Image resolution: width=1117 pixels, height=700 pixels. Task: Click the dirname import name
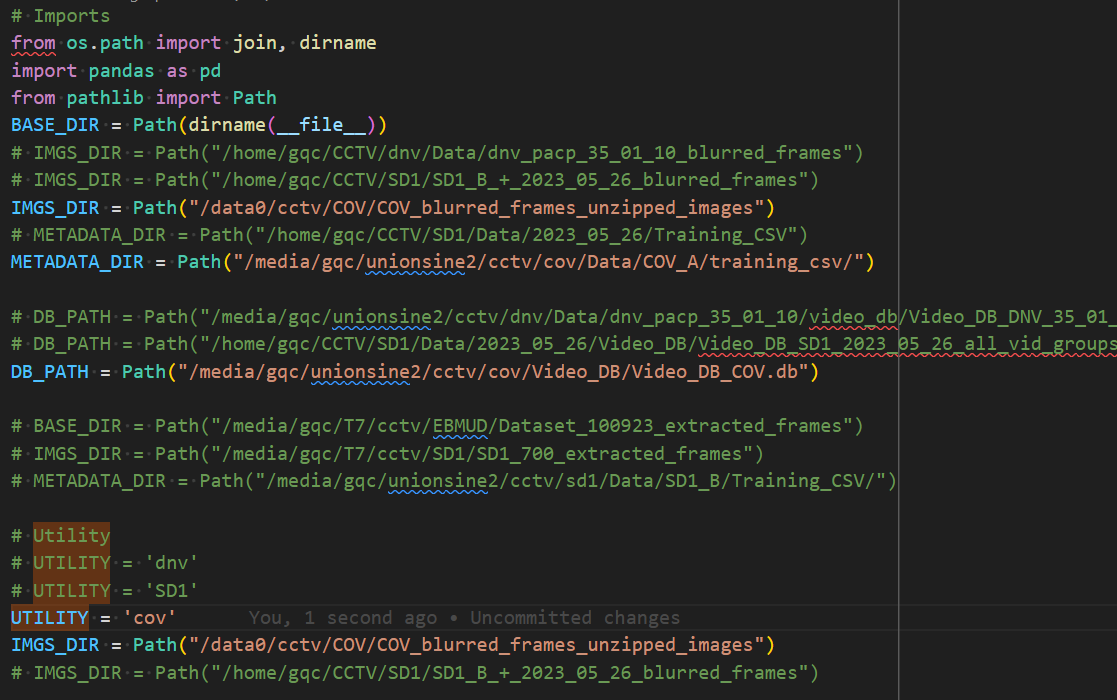[x=338, y=43]
